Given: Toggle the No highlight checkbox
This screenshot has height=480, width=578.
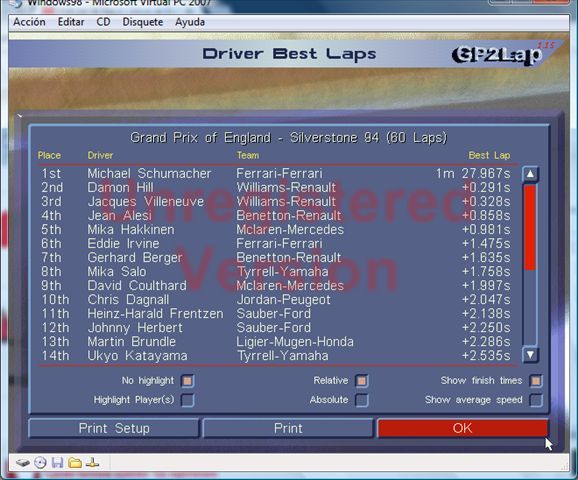Looking at the screenshot, I should click(x=188, y=381).
